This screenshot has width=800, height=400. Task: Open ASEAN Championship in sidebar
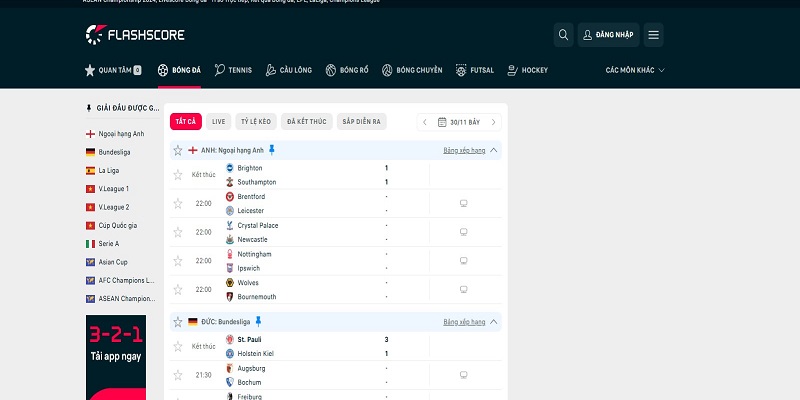[120, 299]
